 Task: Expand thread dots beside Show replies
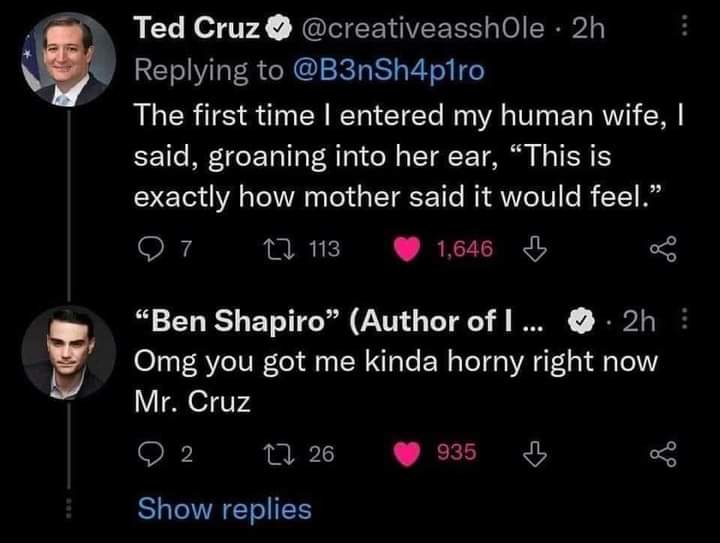click(x=68, y=509)
